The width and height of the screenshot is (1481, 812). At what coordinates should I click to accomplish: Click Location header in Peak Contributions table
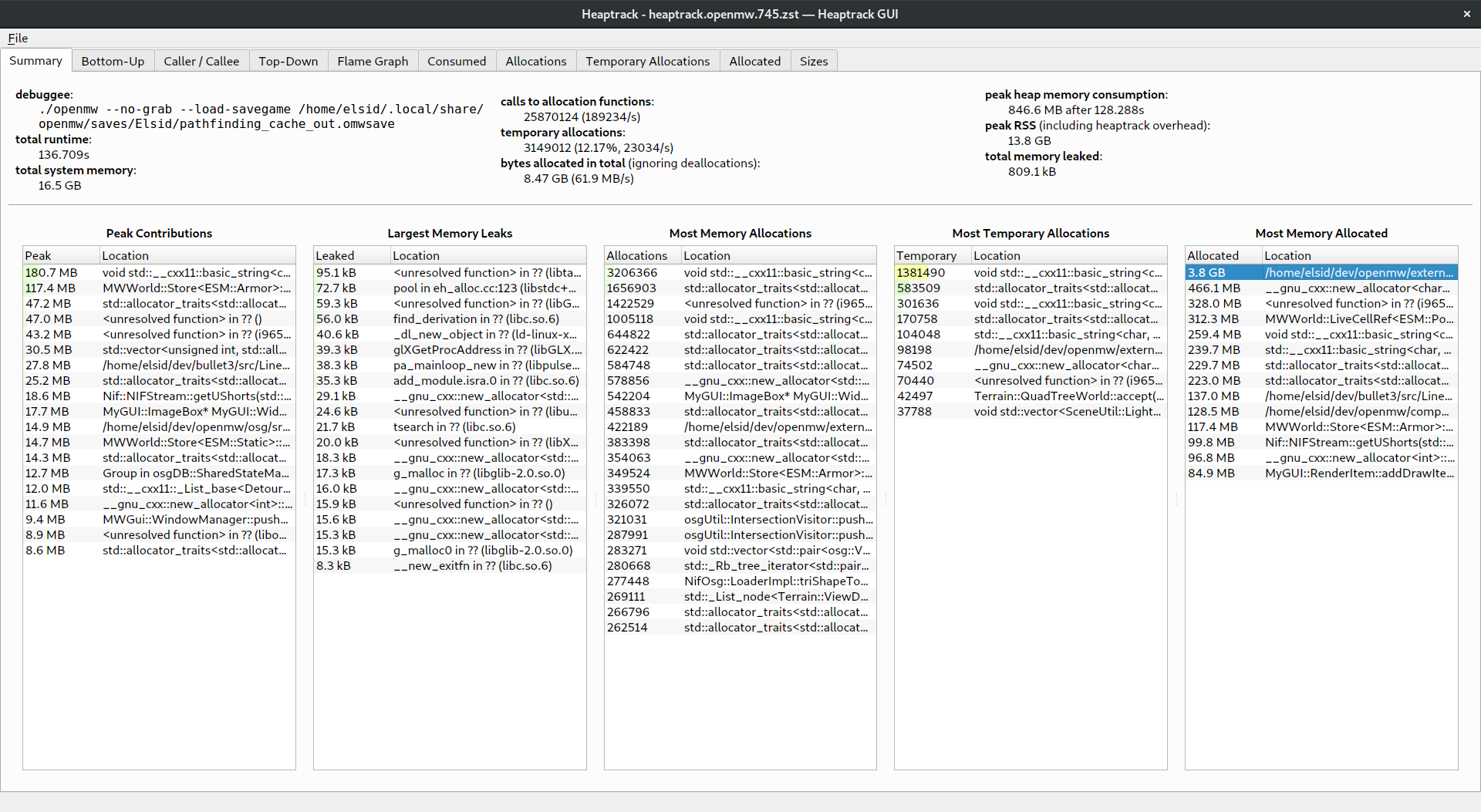click(197, 255)
